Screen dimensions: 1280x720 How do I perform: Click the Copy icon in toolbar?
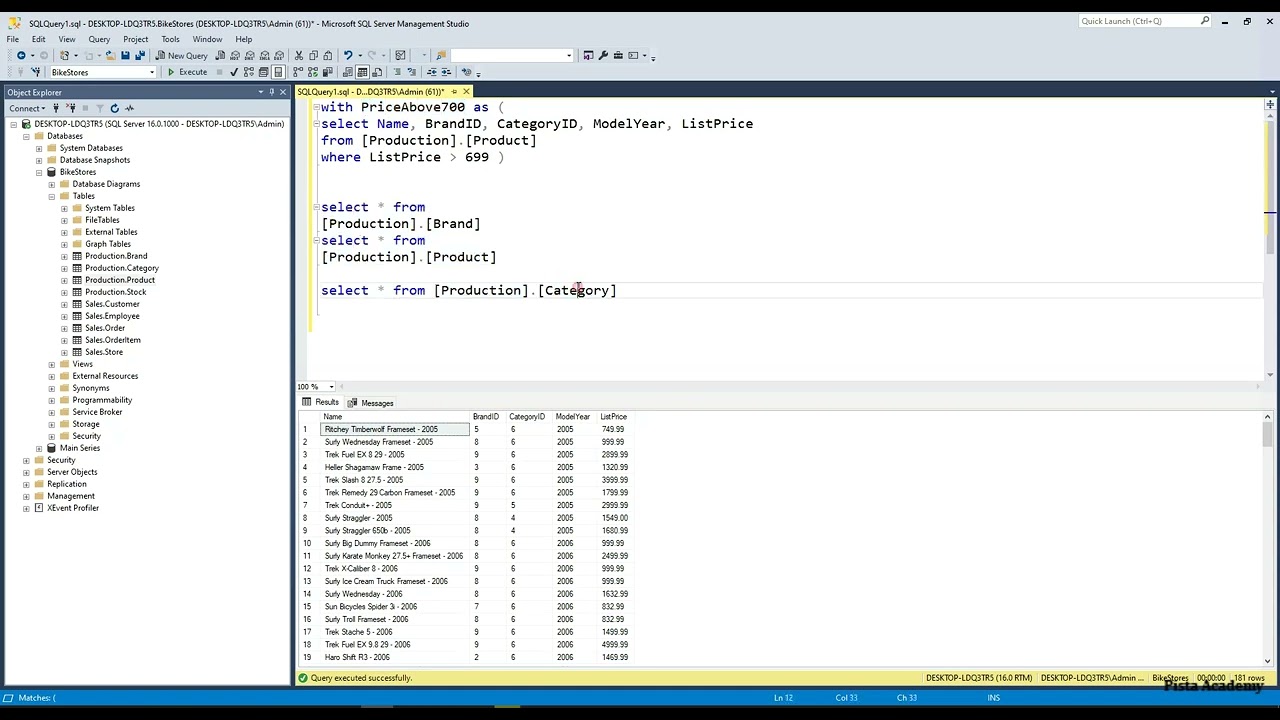313,55
